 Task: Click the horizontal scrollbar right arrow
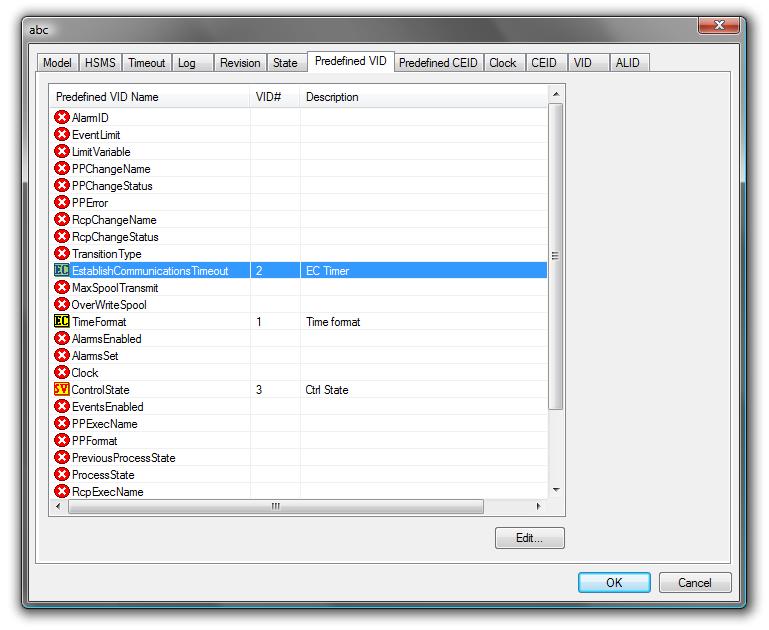540,507
